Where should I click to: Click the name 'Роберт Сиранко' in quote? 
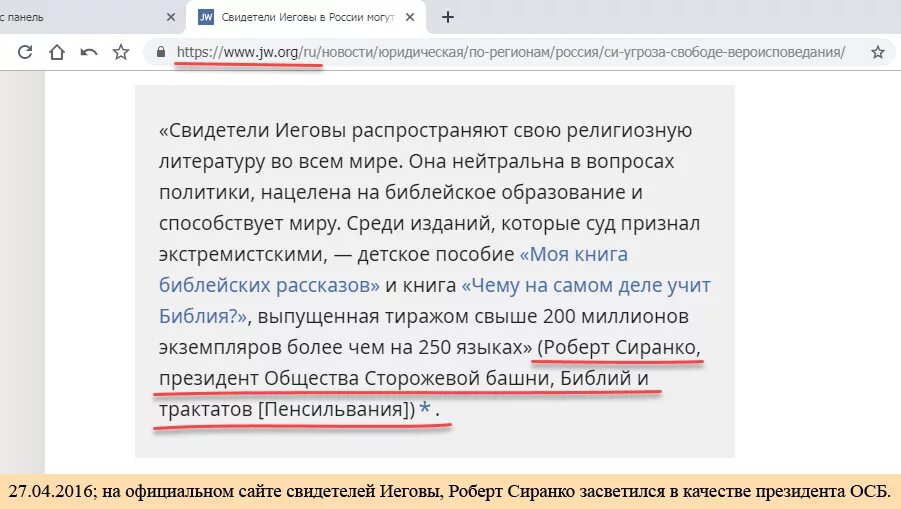pos(619,348)
